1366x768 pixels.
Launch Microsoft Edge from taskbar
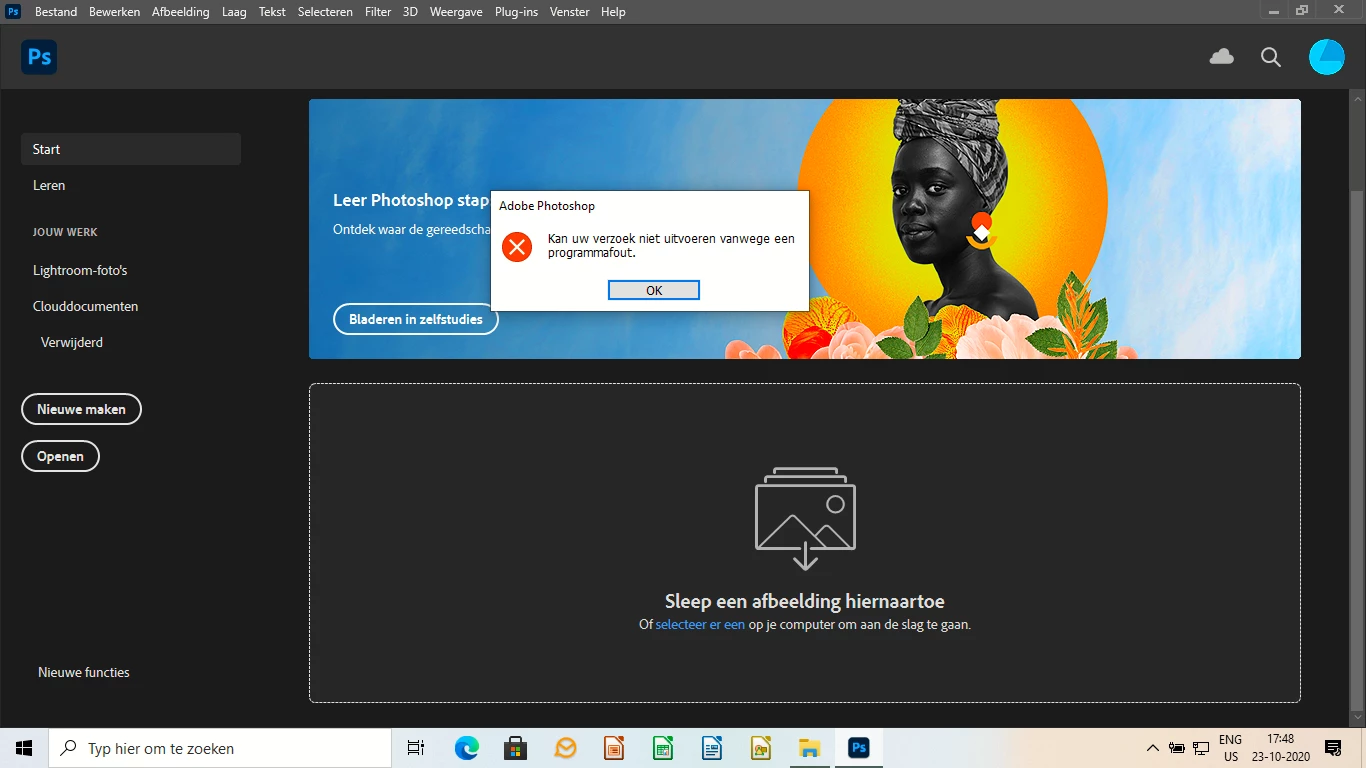pos(467,748)
